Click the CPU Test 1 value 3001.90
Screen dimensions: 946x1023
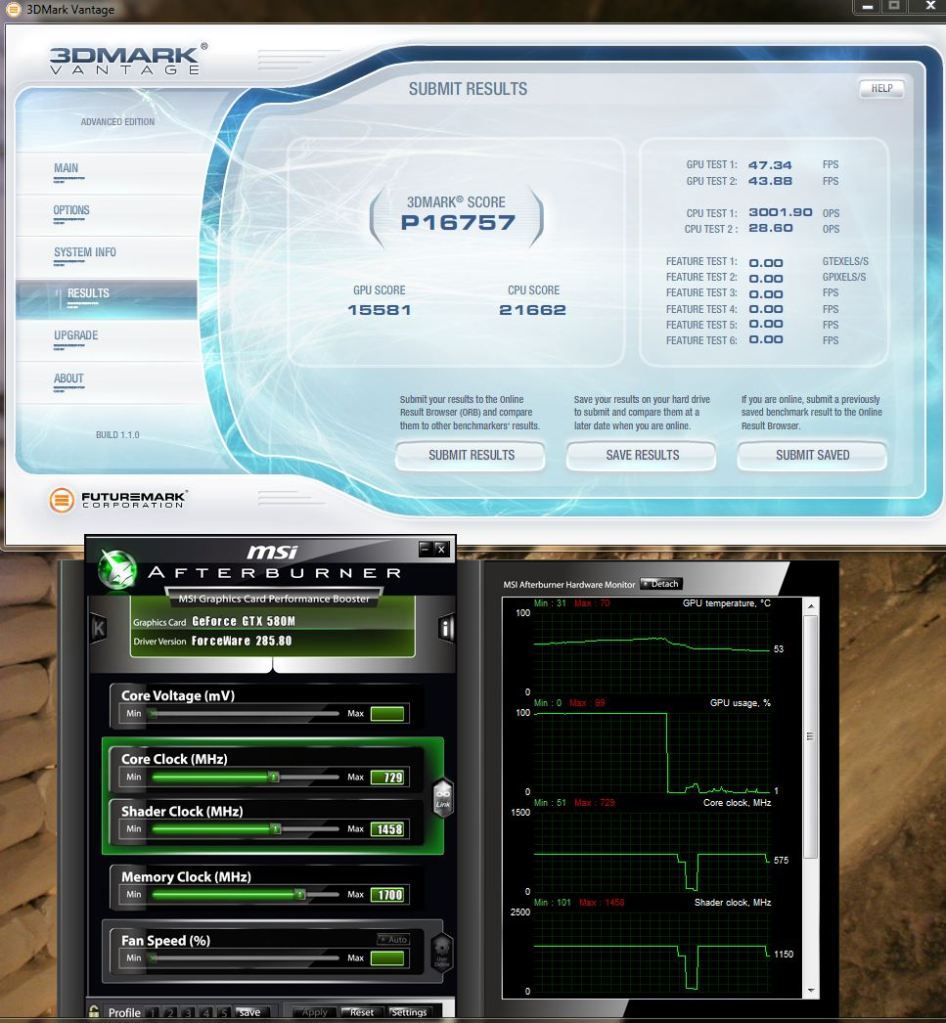(x=780, y=213)
